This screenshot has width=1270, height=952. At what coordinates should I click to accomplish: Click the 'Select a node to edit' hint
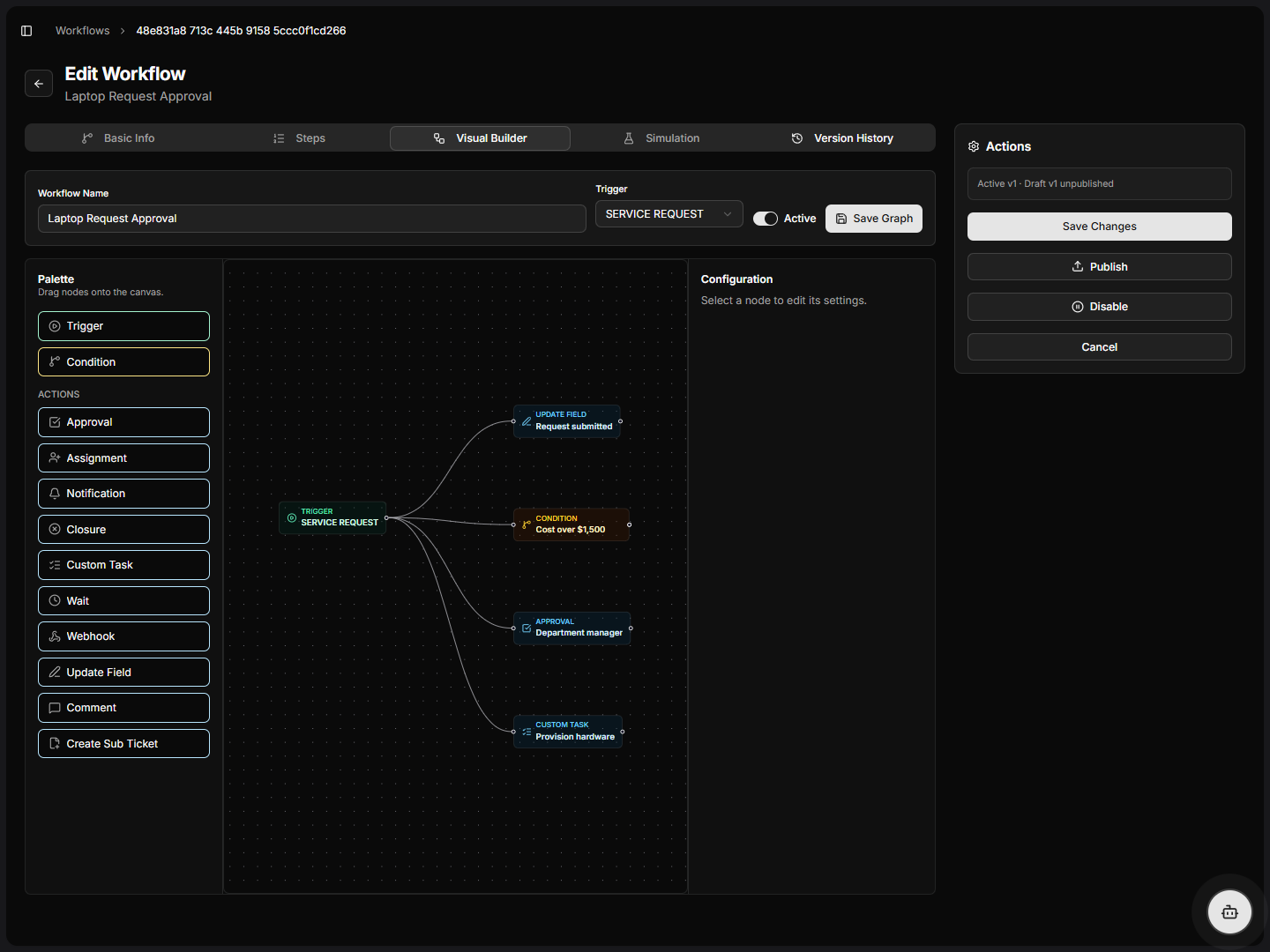784,301
